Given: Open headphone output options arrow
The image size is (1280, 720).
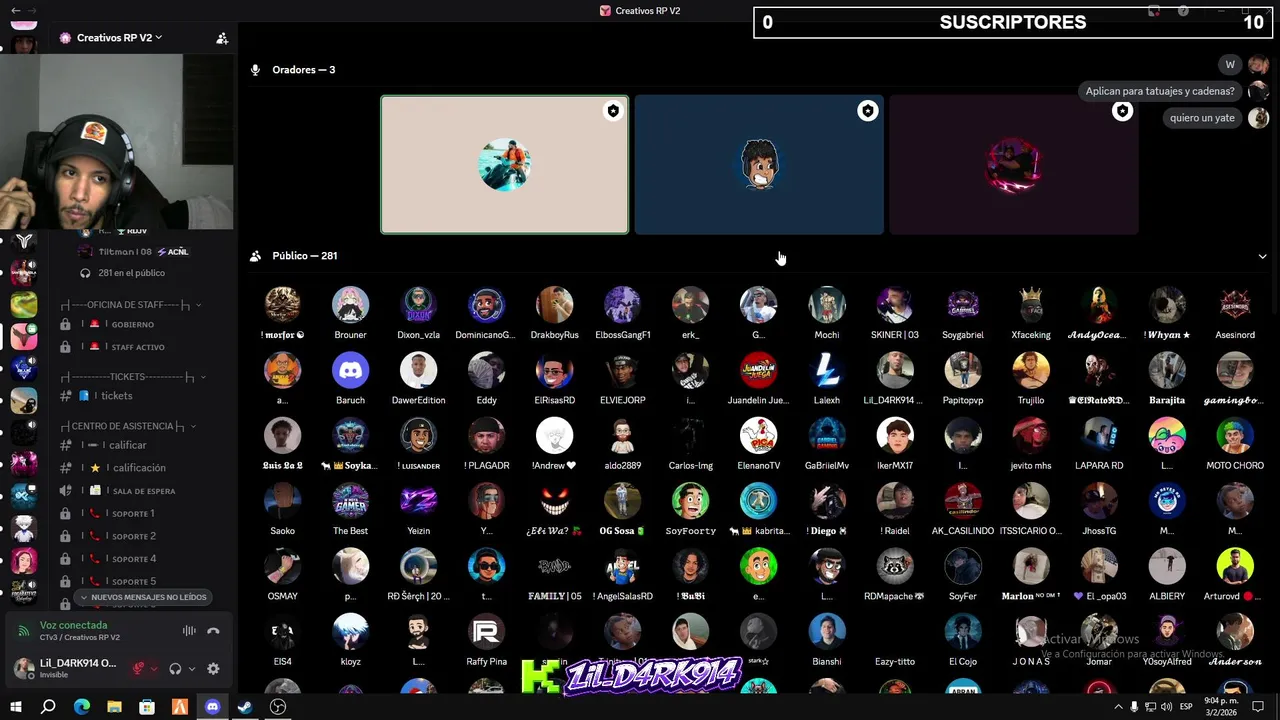Looking at the screenshot, I should coord(190,669).
